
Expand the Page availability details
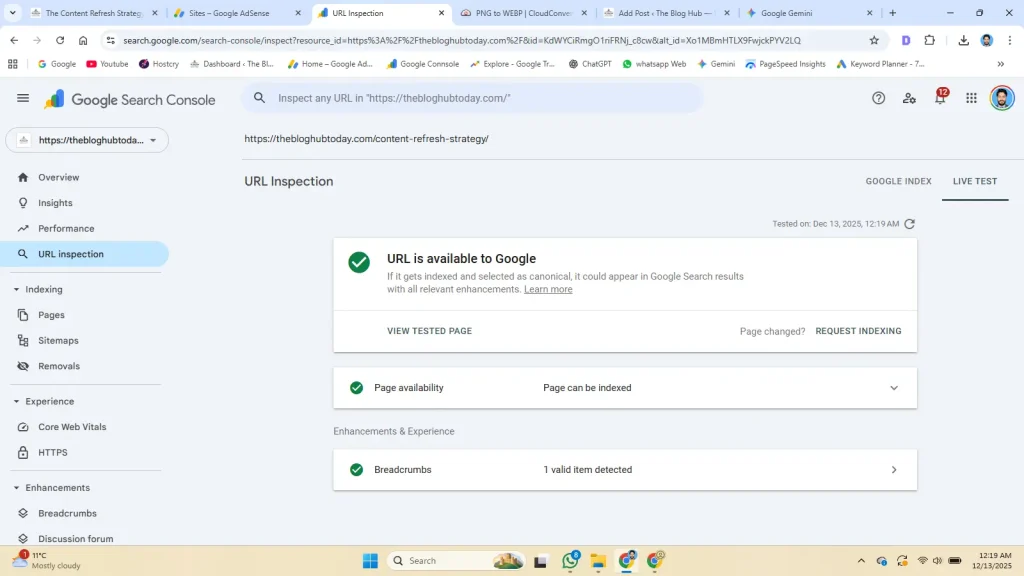pos(893,387)
